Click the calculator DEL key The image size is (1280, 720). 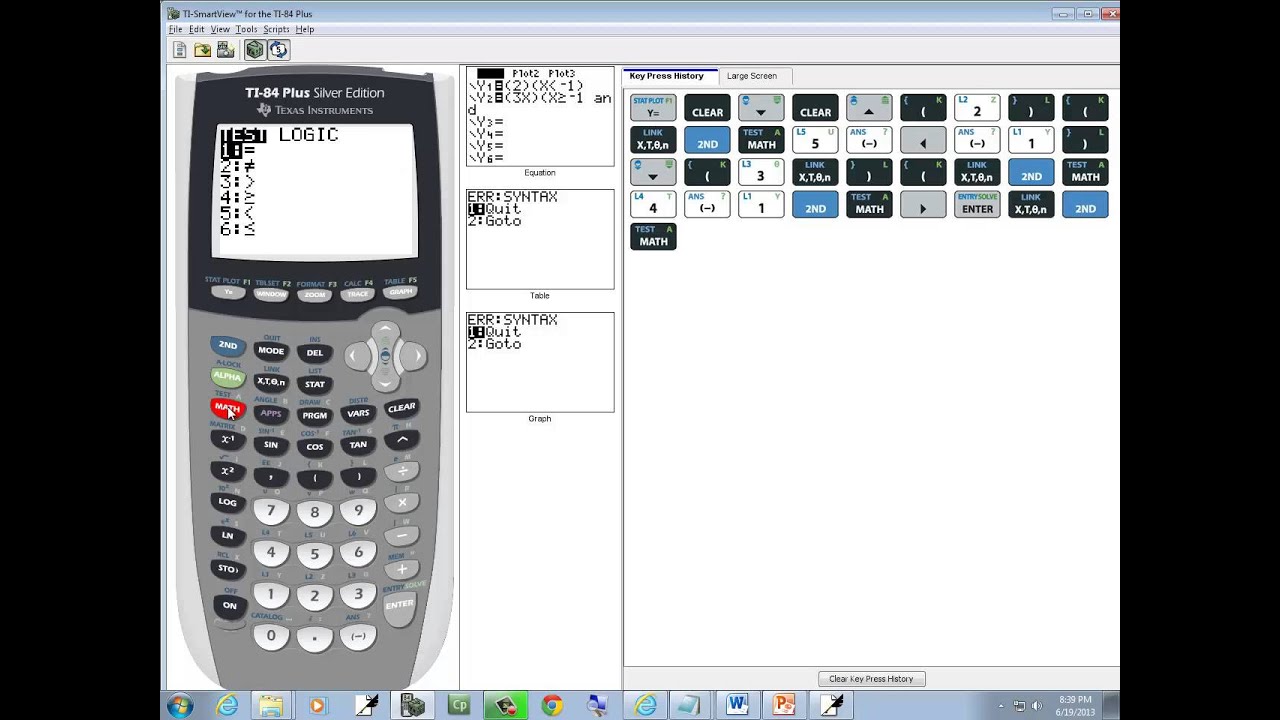(x=315, y=353)
